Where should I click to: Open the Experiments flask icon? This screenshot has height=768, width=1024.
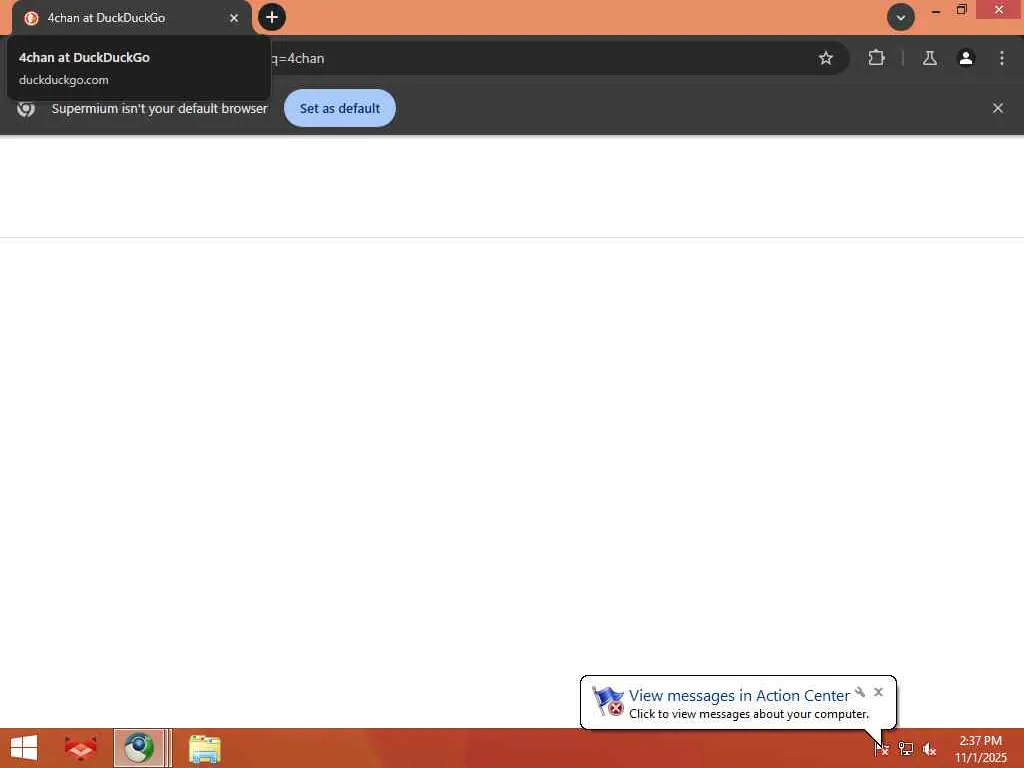tap(929, 58)
